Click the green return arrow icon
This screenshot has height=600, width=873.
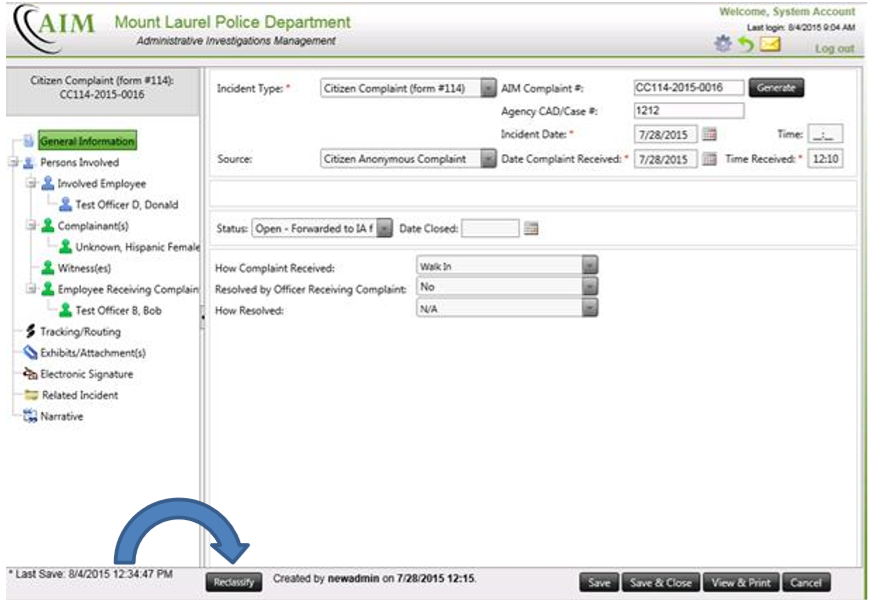745,44
